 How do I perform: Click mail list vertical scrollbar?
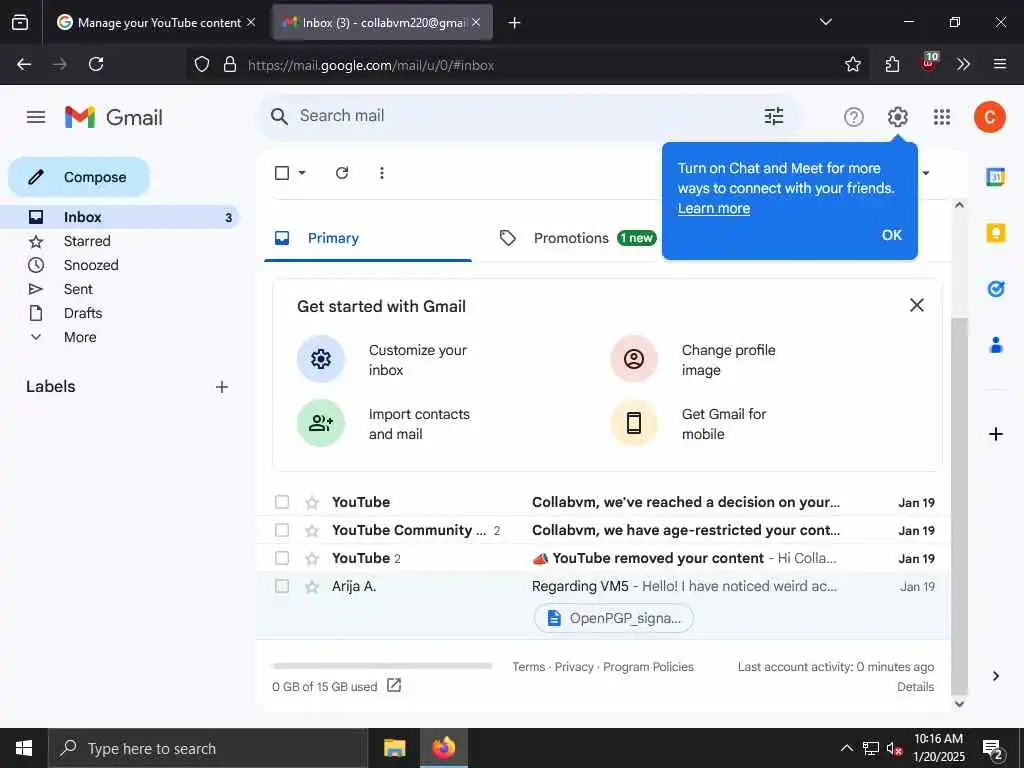tap(959, 506)
